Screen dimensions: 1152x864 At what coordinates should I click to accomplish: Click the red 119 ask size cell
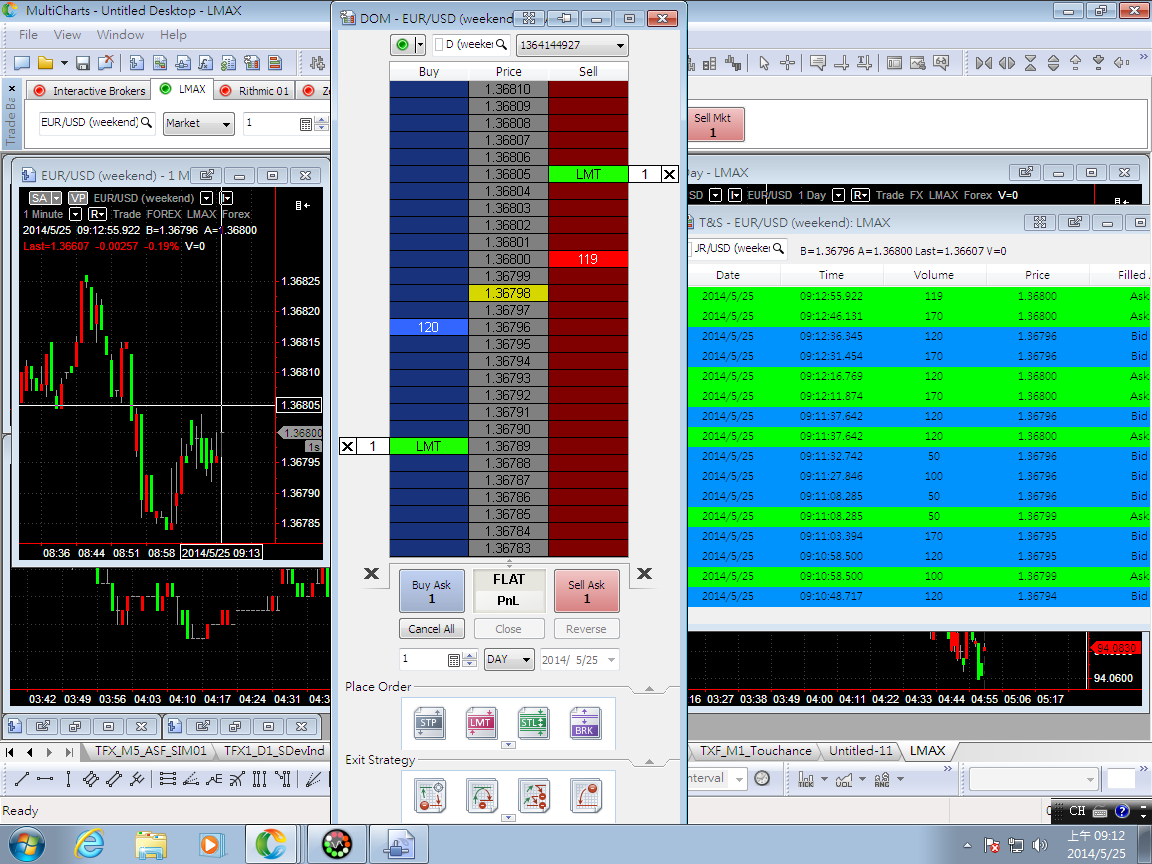[x=588, y=259]
